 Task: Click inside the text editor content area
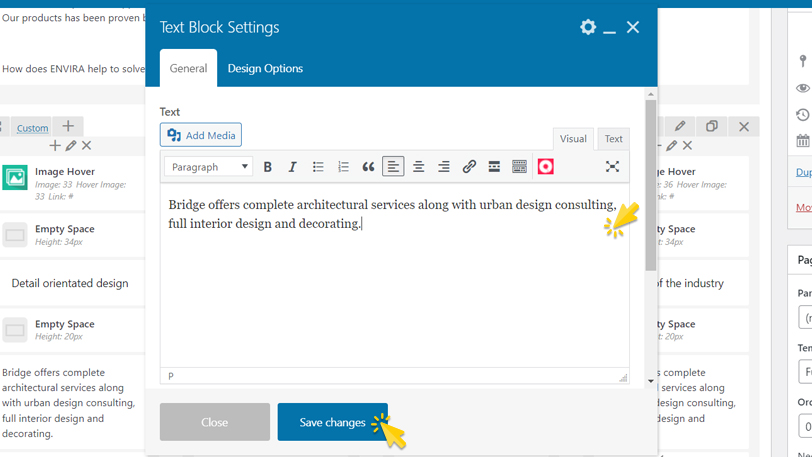394,290
